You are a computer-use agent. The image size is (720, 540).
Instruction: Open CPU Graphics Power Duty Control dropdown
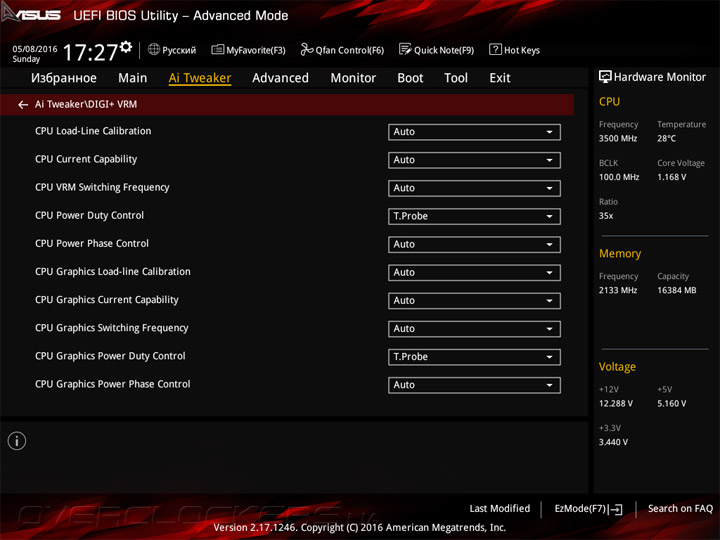click(x=474, y=357)
